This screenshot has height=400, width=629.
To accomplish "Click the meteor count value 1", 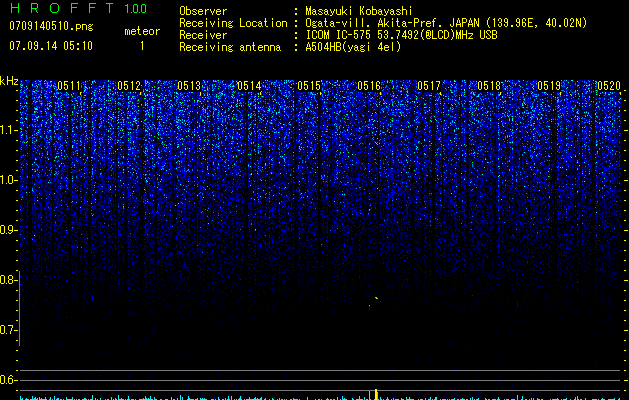I will coord(142,46).
